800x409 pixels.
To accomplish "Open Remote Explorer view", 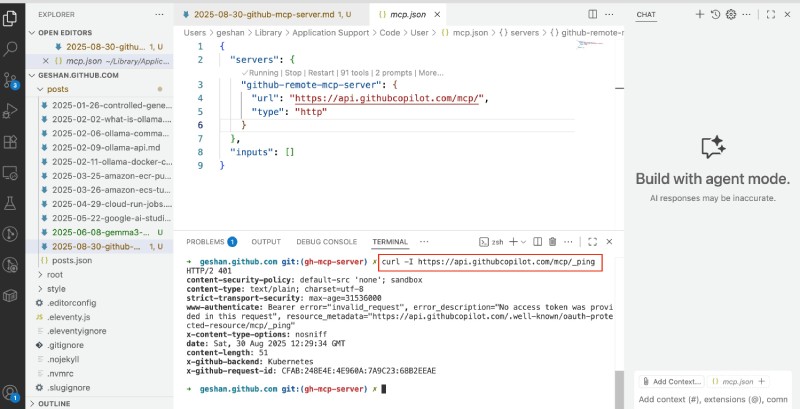I will 10,173.
